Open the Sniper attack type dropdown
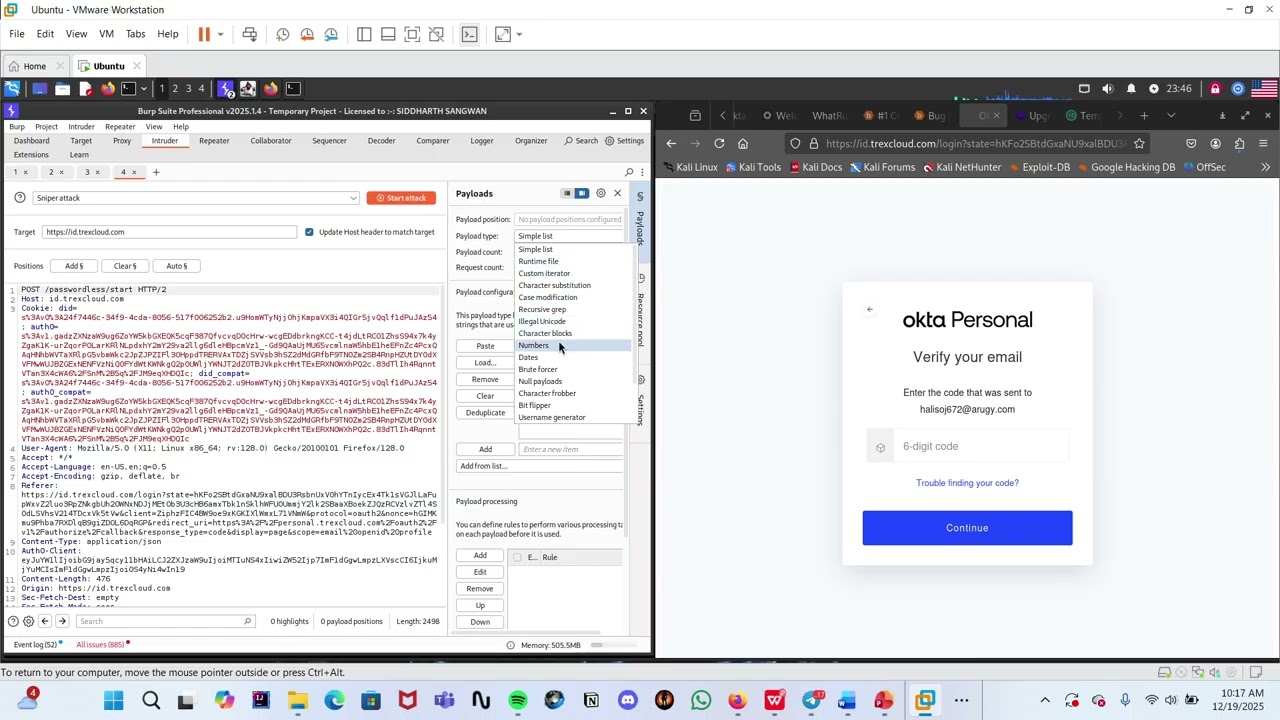This screenshot has width=1280, height=720. (195, 198)
